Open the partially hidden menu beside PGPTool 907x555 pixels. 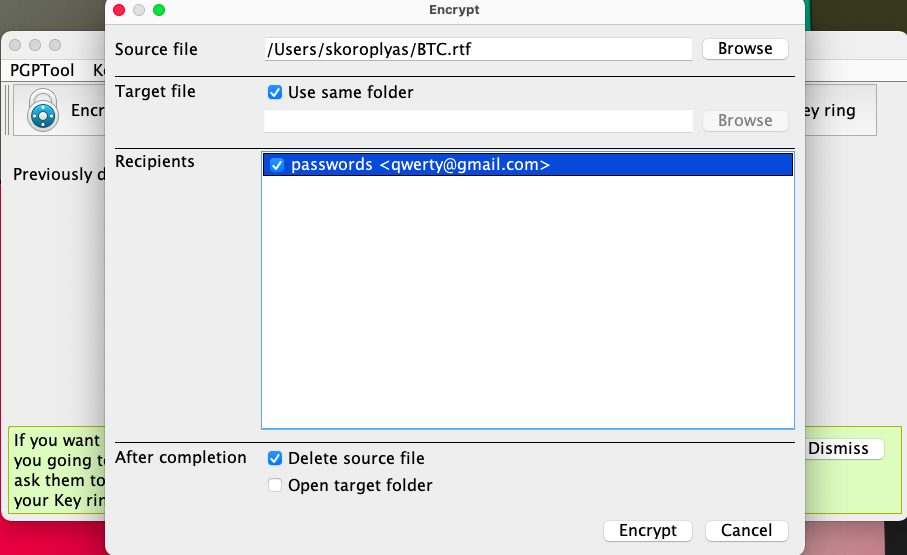[x=98, y=70]
